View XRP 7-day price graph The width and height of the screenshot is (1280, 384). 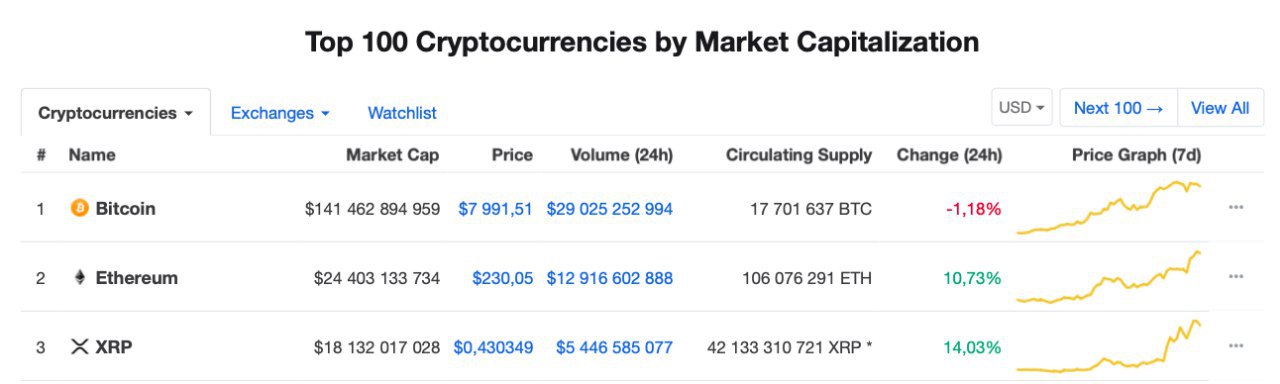1109,347
